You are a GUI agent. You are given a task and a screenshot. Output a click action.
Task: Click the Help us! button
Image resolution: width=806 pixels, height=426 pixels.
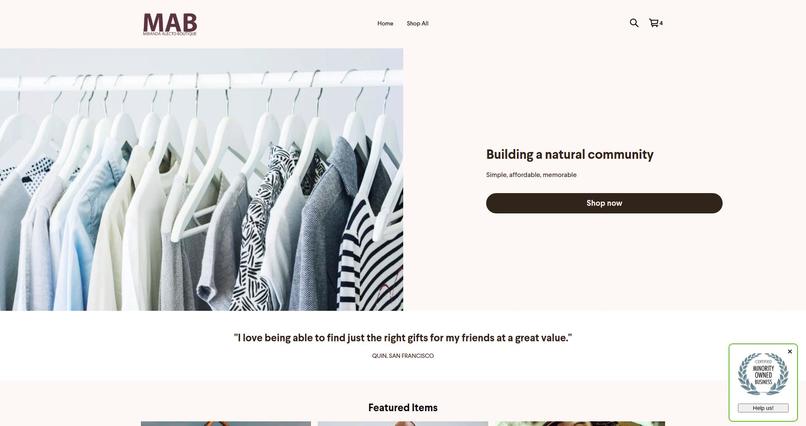763,408
